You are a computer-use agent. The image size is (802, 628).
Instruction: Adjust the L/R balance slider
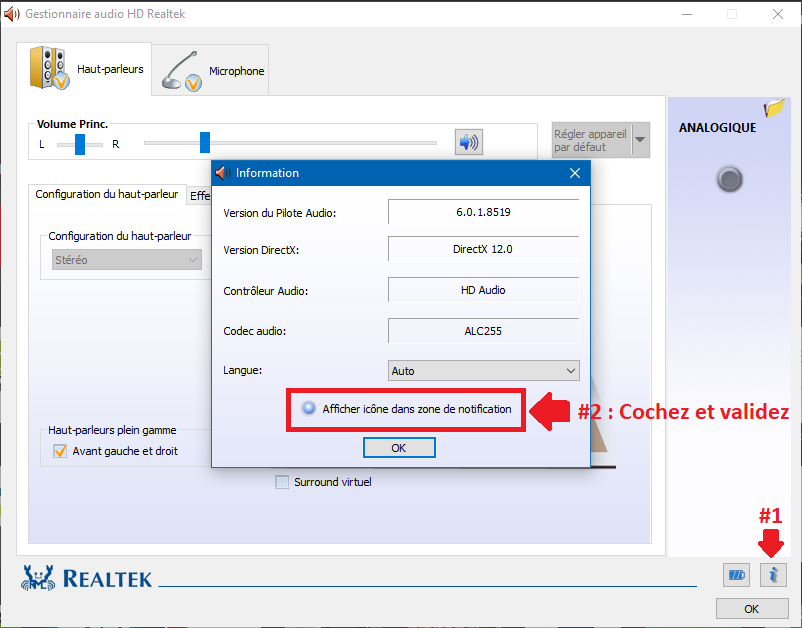(80, 144)
